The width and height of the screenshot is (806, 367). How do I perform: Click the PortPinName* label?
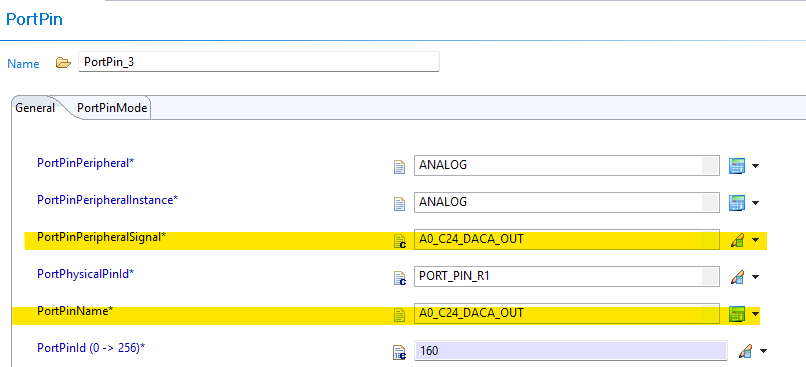[75, 311]
